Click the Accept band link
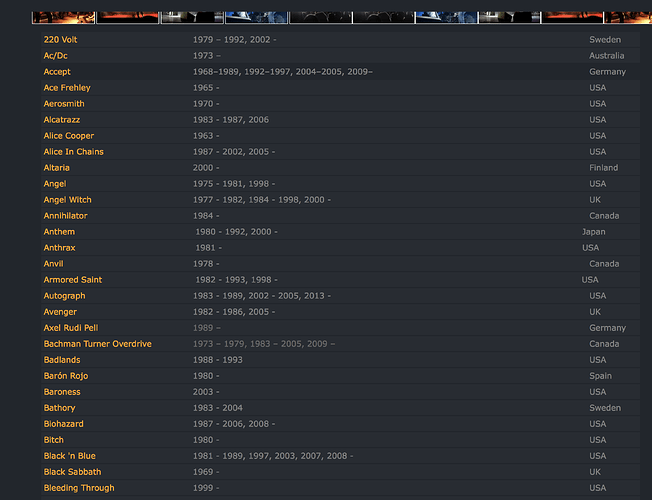The image size is (652, 500). (x=57, y=72)
